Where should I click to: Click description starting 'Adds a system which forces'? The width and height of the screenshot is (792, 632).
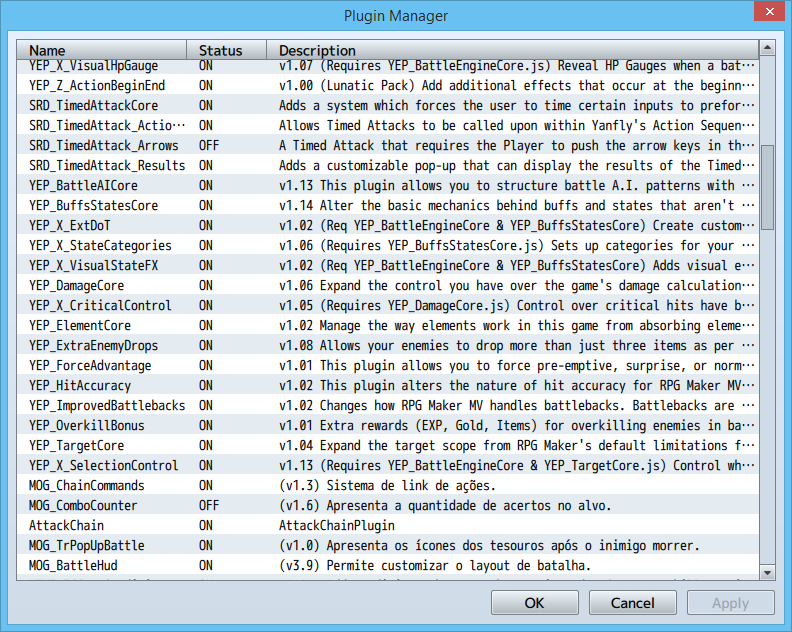516,106
